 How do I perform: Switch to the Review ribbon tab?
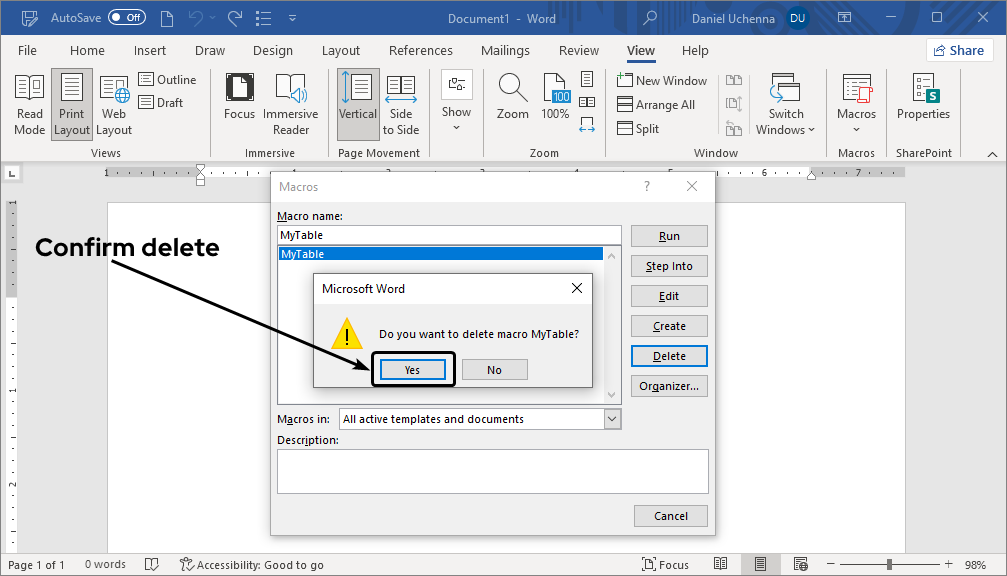click(578, 50)
